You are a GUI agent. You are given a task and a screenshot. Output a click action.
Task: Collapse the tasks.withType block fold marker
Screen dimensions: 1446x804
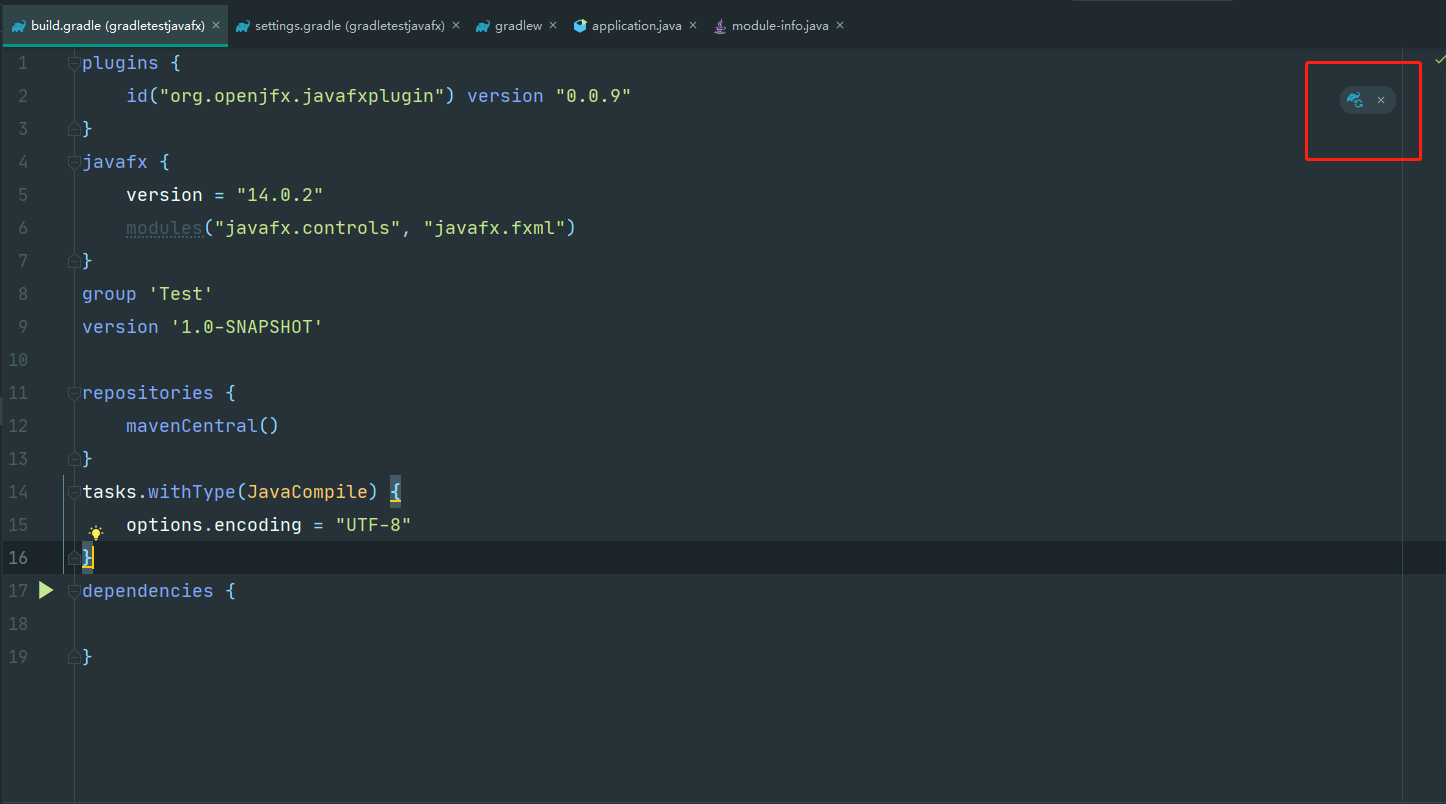click(73, 492)
